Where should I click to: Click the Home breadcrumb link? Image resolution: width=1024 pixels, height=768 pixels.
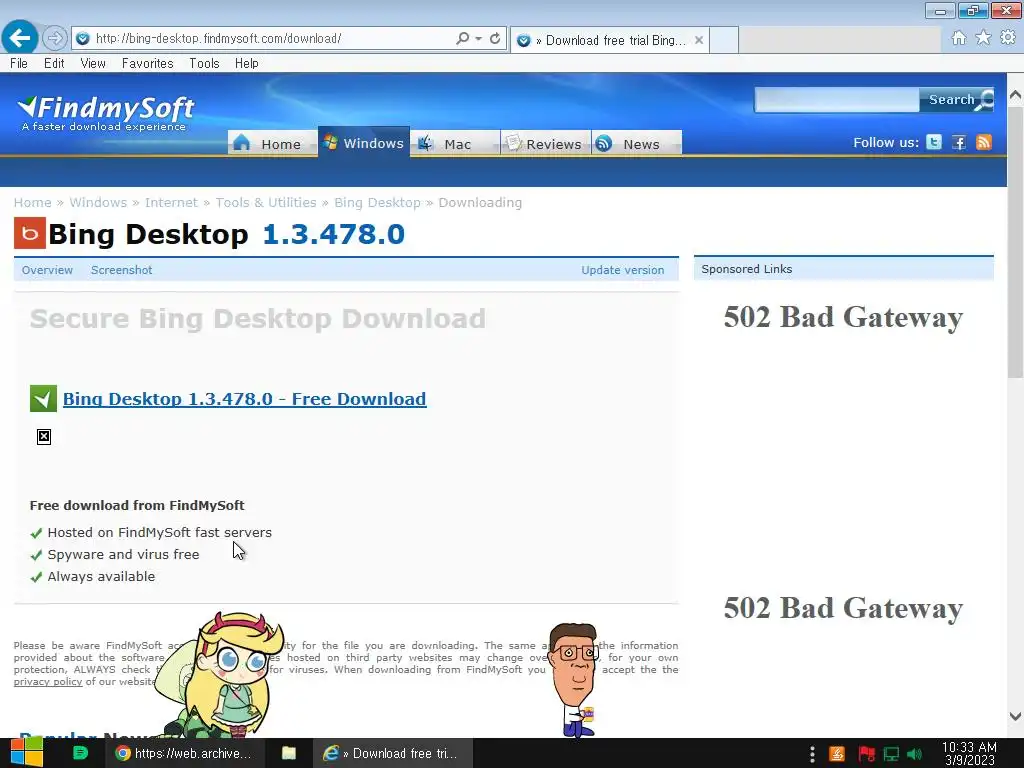pyautogui.click(x=33, y=202)
